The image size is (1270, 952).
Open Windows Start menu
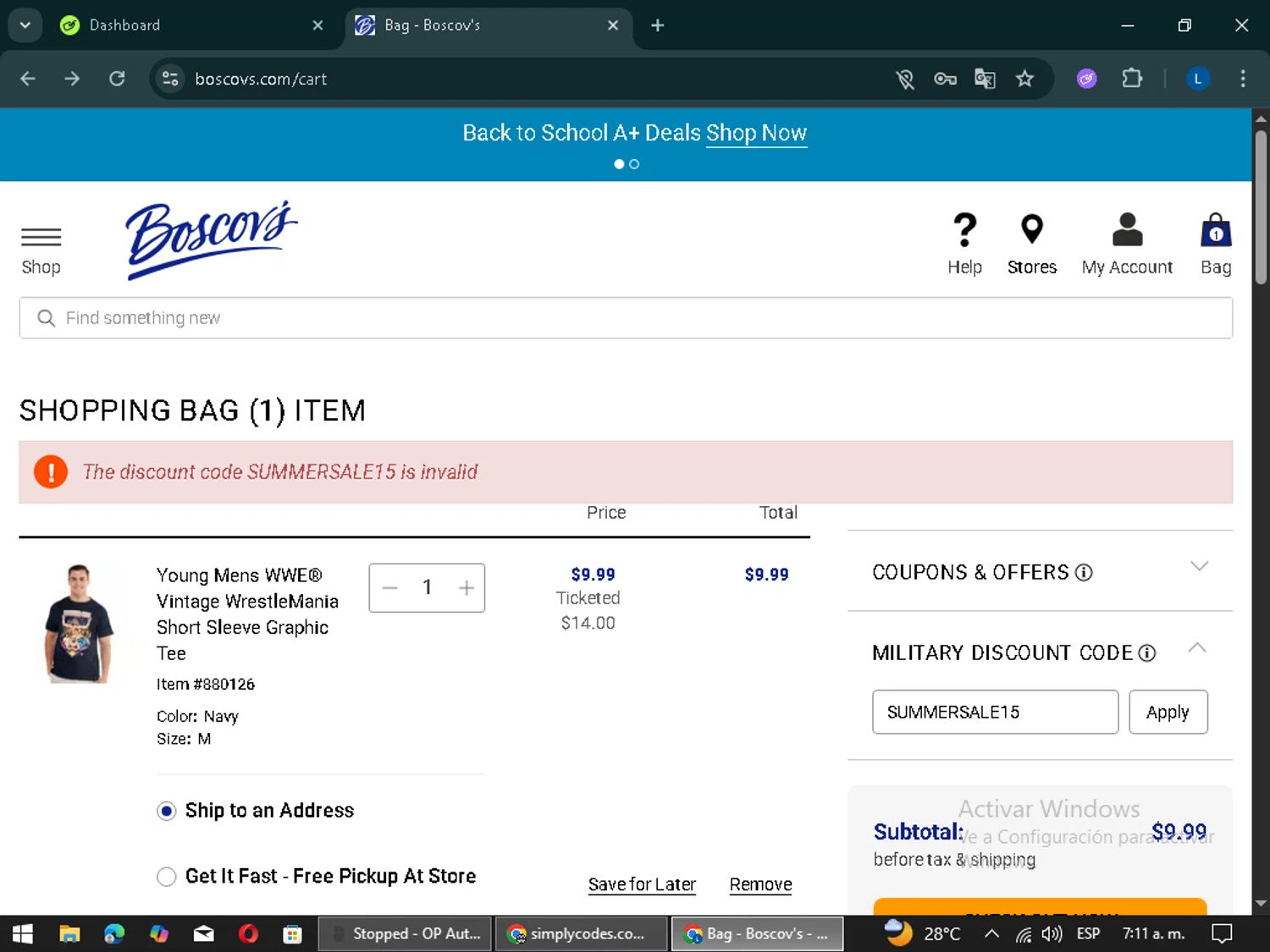[x=23, y=933]
